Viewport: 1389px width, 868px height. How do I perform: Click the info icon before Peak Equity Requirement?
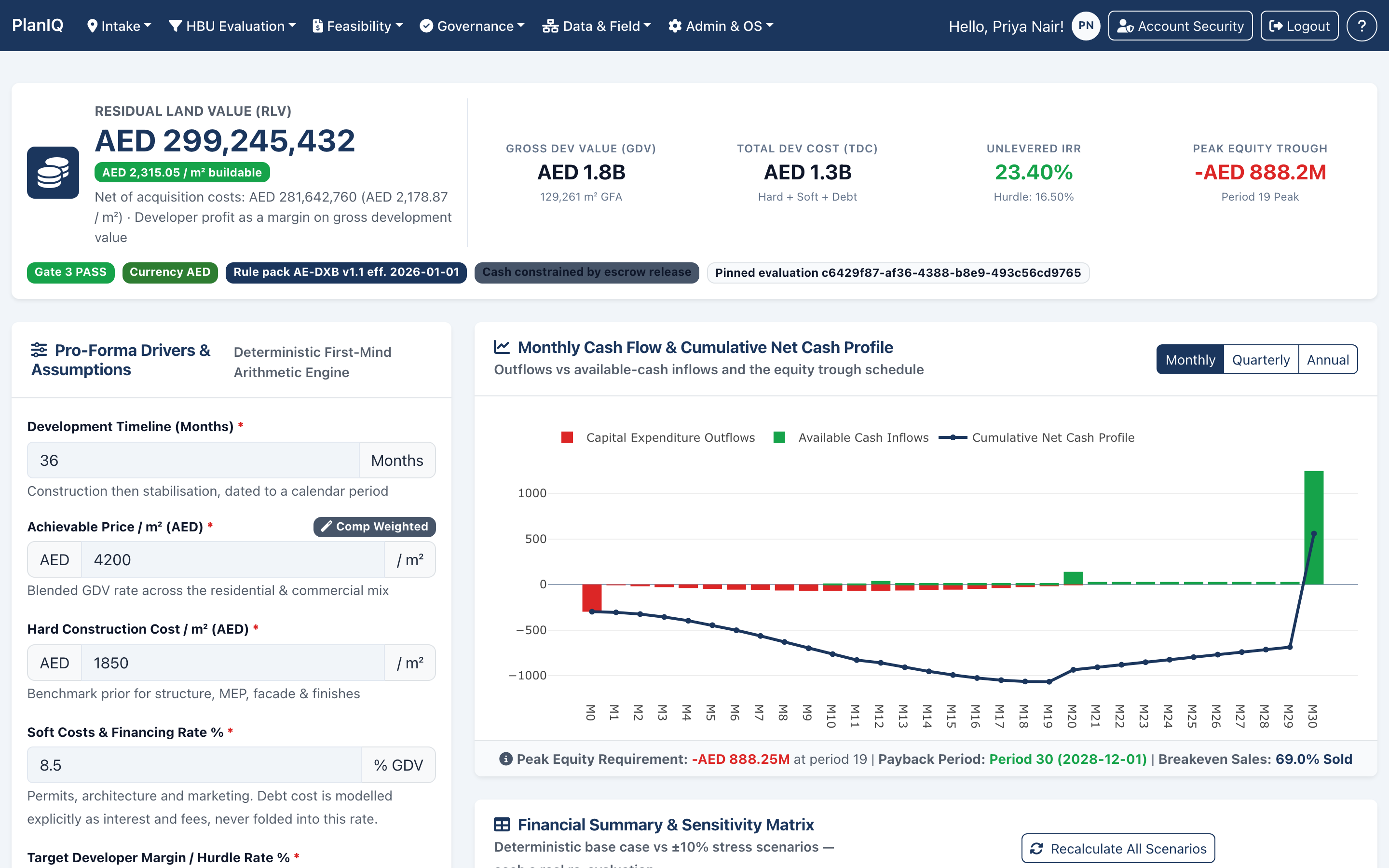505,759
